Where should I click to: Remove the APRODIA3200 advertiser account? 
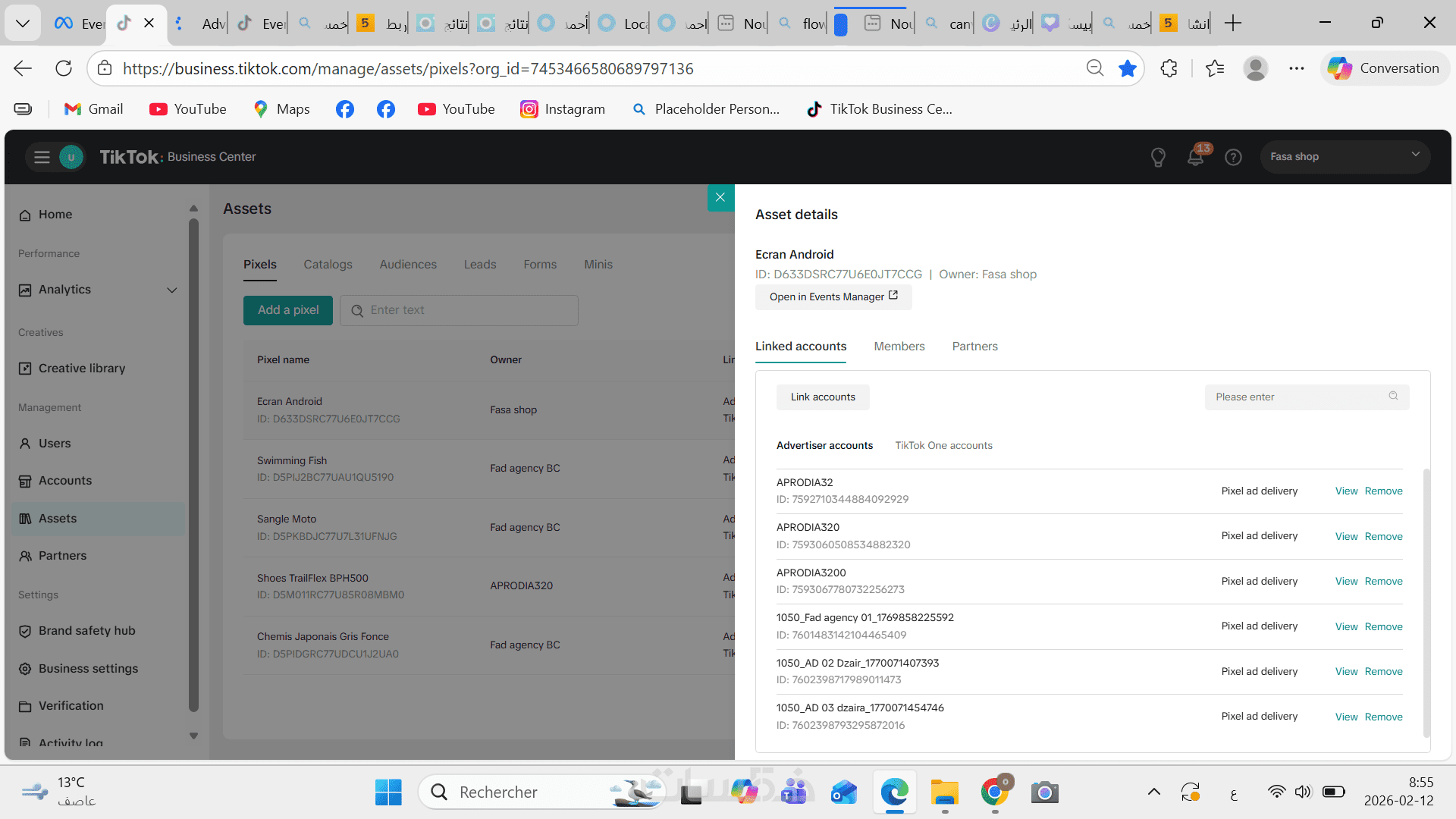1383,582
